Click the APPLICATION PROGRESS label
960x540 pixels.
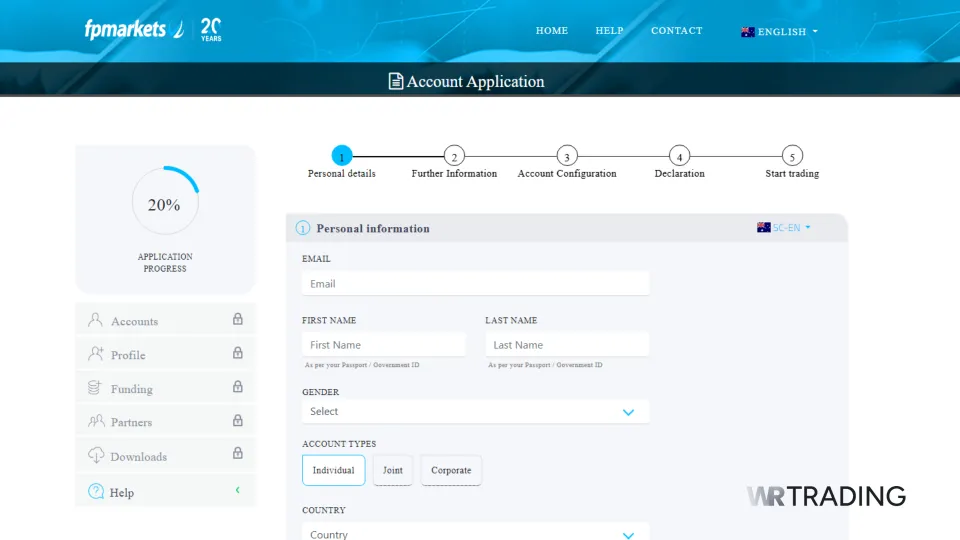coord(165,263)
